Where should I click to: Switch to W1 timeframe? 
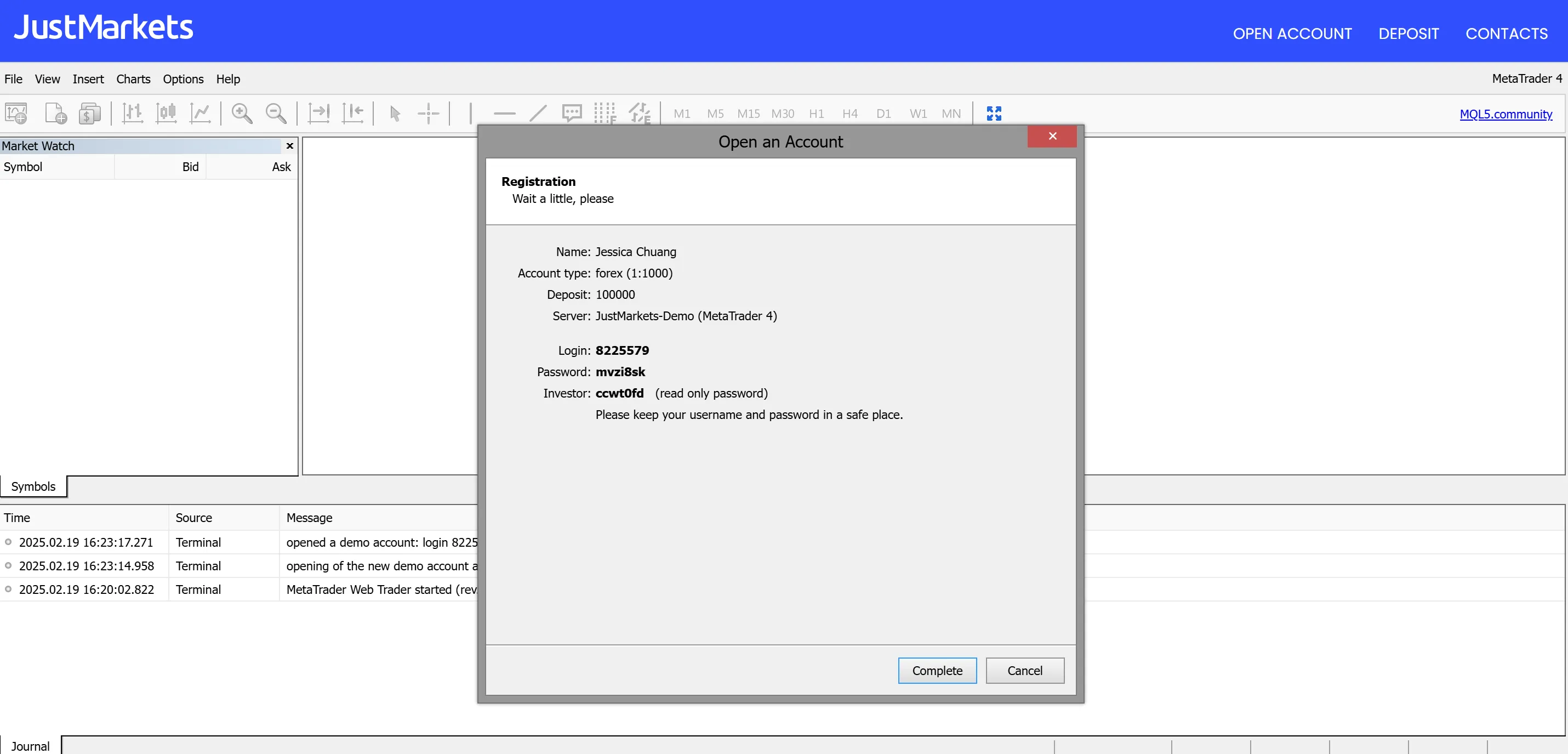(x=918, y=114)
